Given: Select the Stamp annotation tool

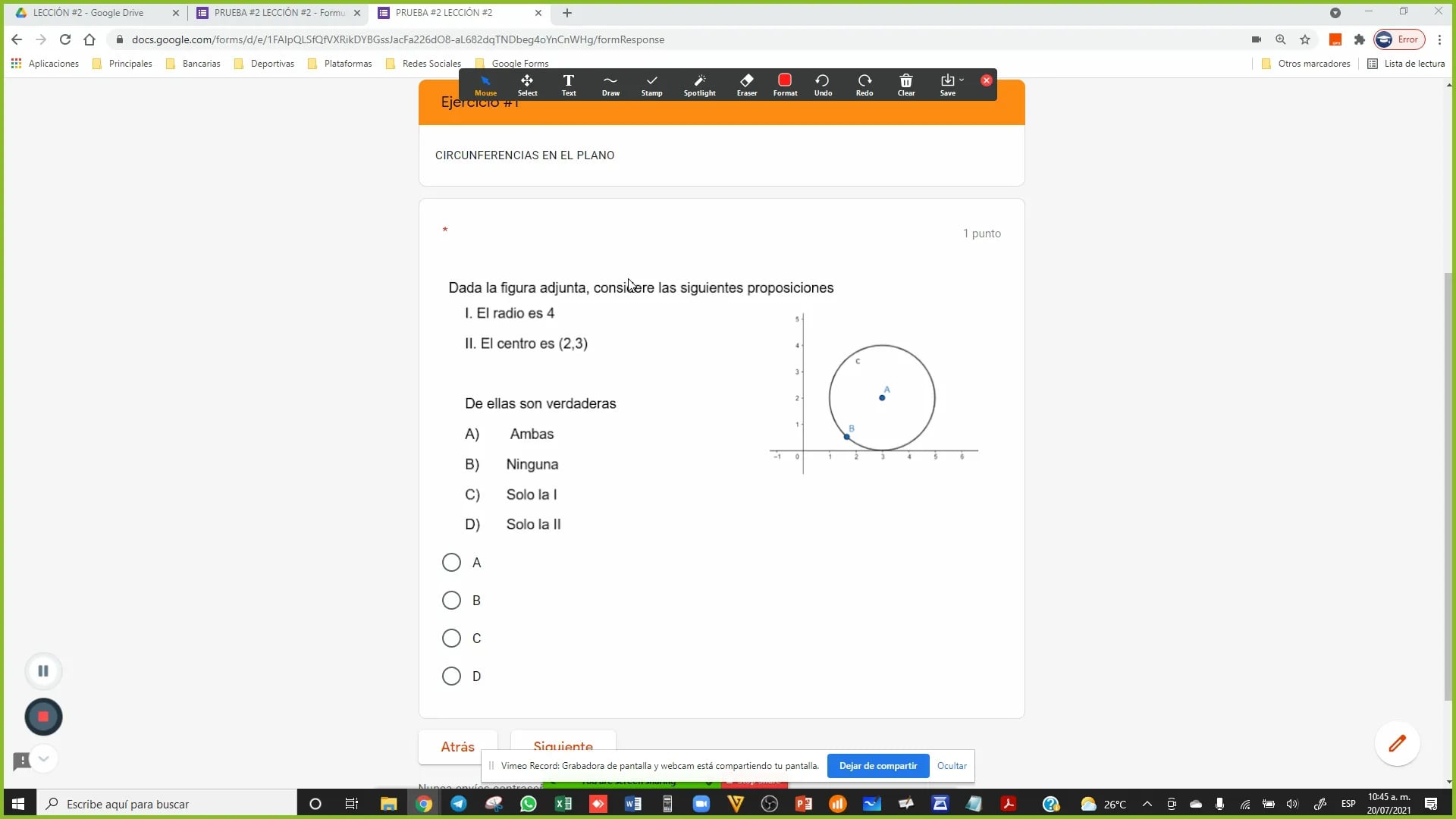Looking at the screenshot, I should tap(652, 85).
